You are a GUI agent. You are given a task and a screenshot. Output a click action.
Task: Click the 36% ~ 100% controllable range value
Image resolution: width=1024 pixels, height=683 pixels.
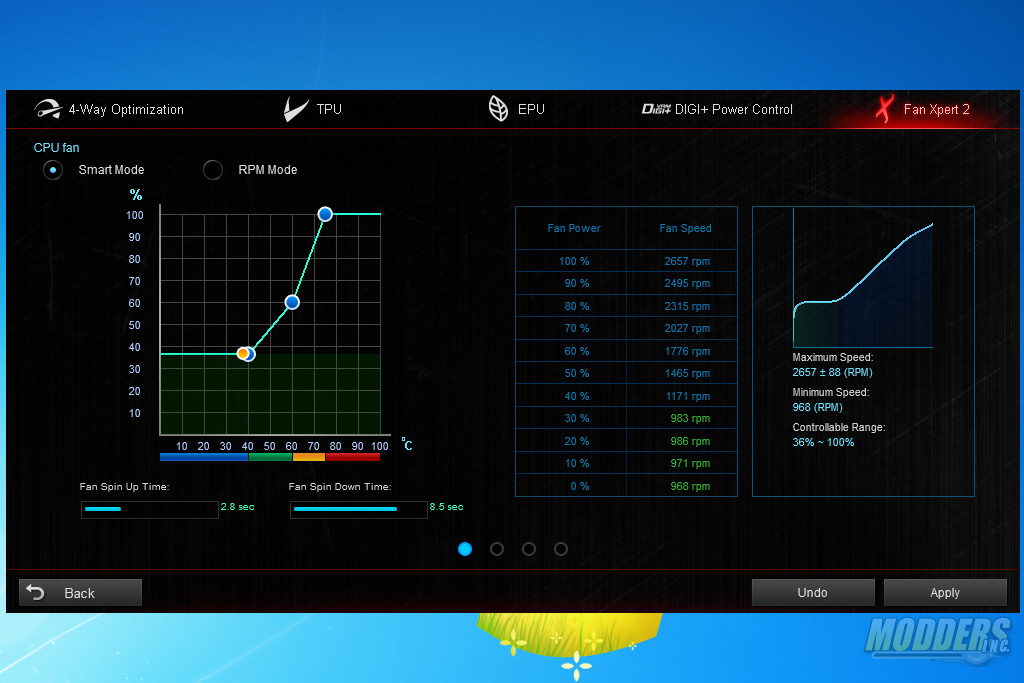823,443
